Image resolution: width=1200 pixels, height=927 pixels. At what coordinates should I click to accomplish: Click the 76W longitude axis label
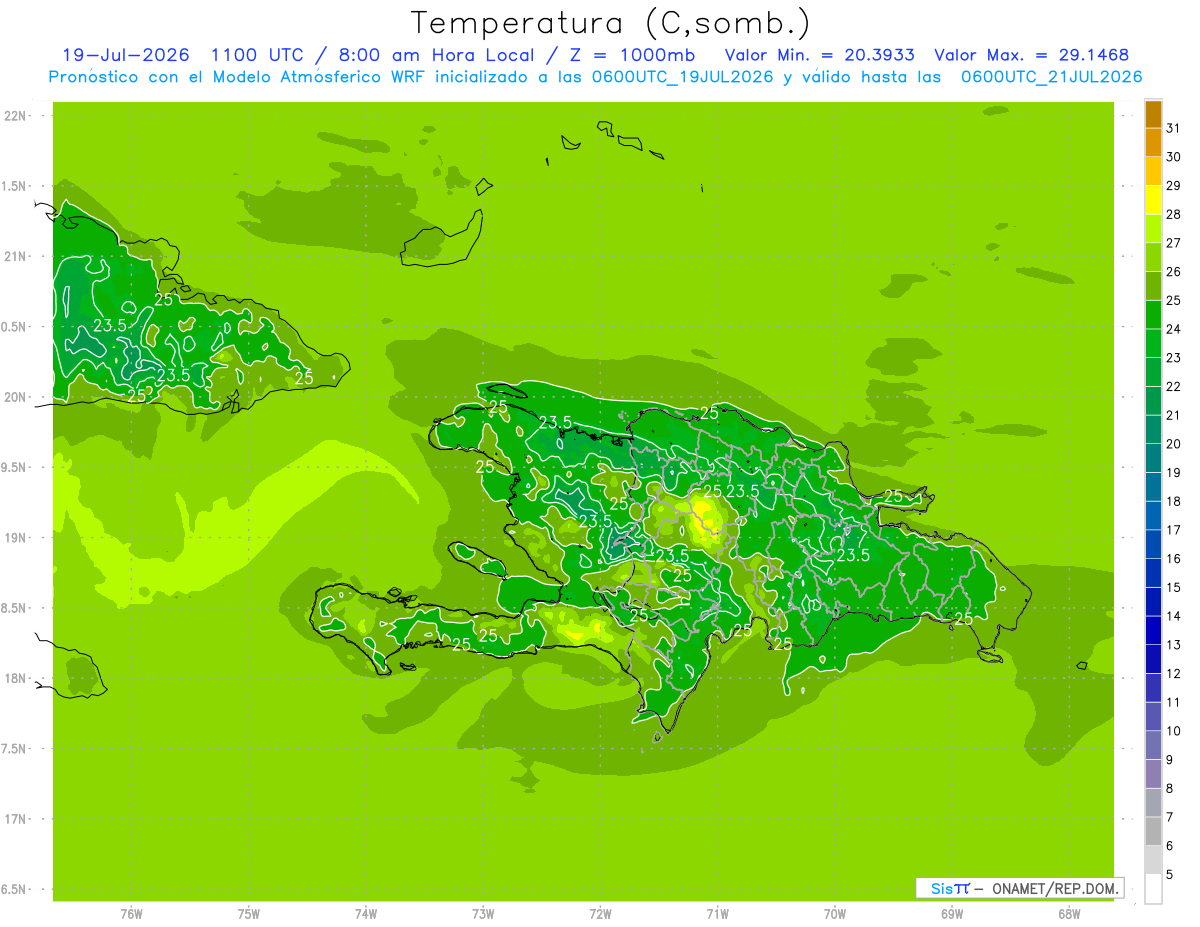pos(131,913)
